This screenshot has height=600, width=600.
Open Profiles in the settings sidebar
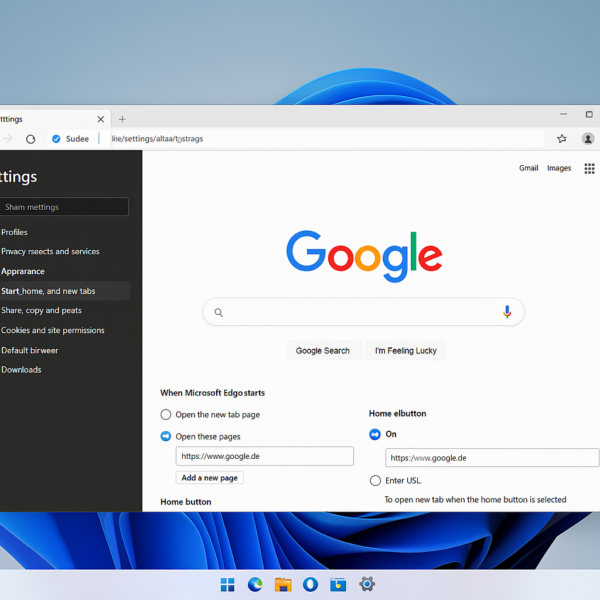15,232
